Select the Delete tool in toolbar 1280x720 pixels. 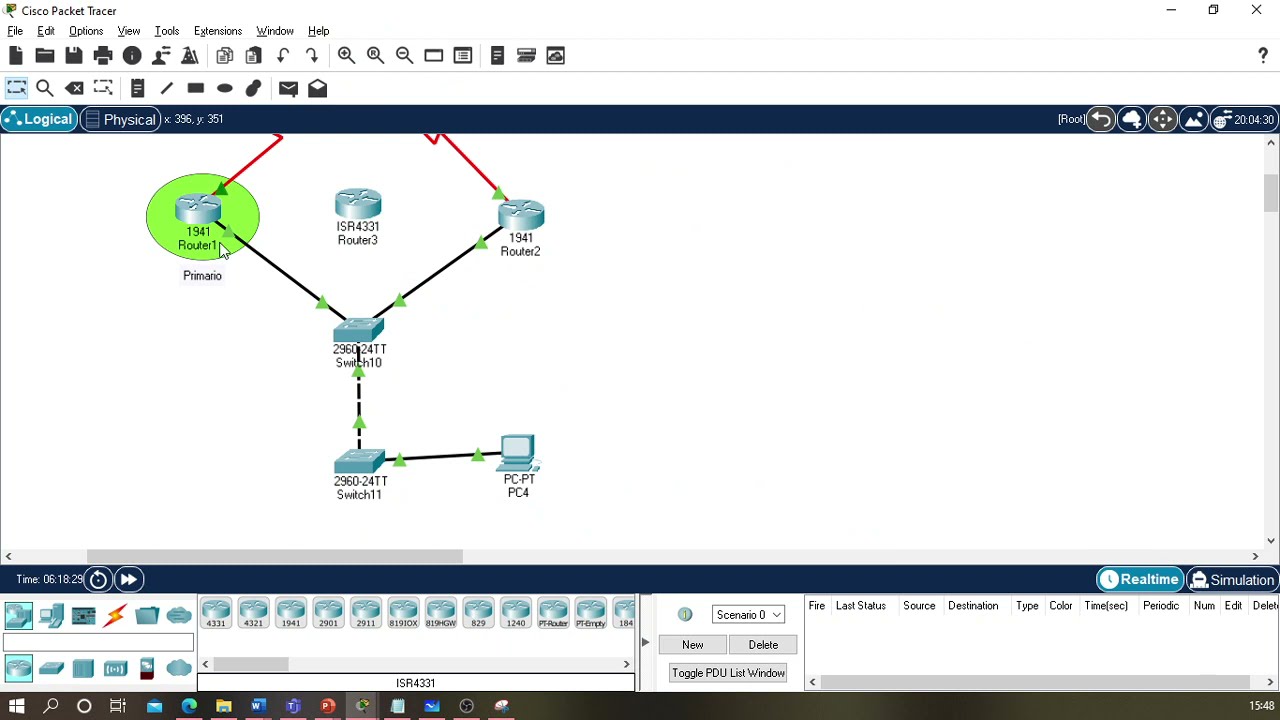[75, 88]
